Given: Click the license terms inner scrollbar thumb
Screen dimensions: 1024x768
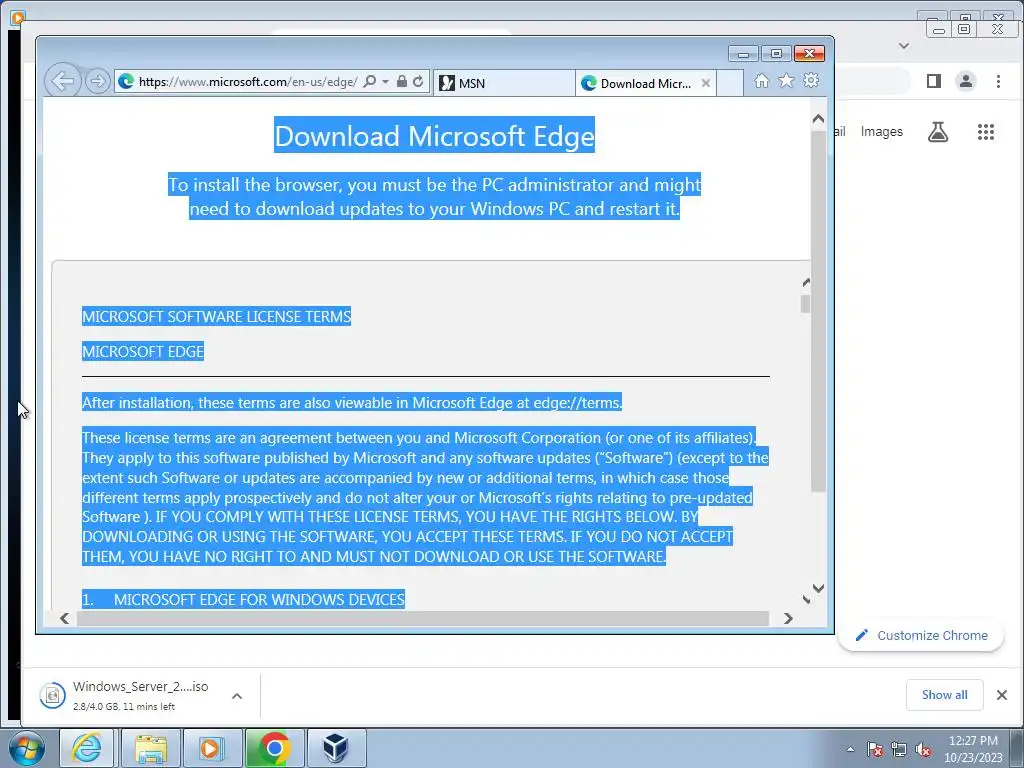Looking at the screenshot, I should tap(805, 304).
